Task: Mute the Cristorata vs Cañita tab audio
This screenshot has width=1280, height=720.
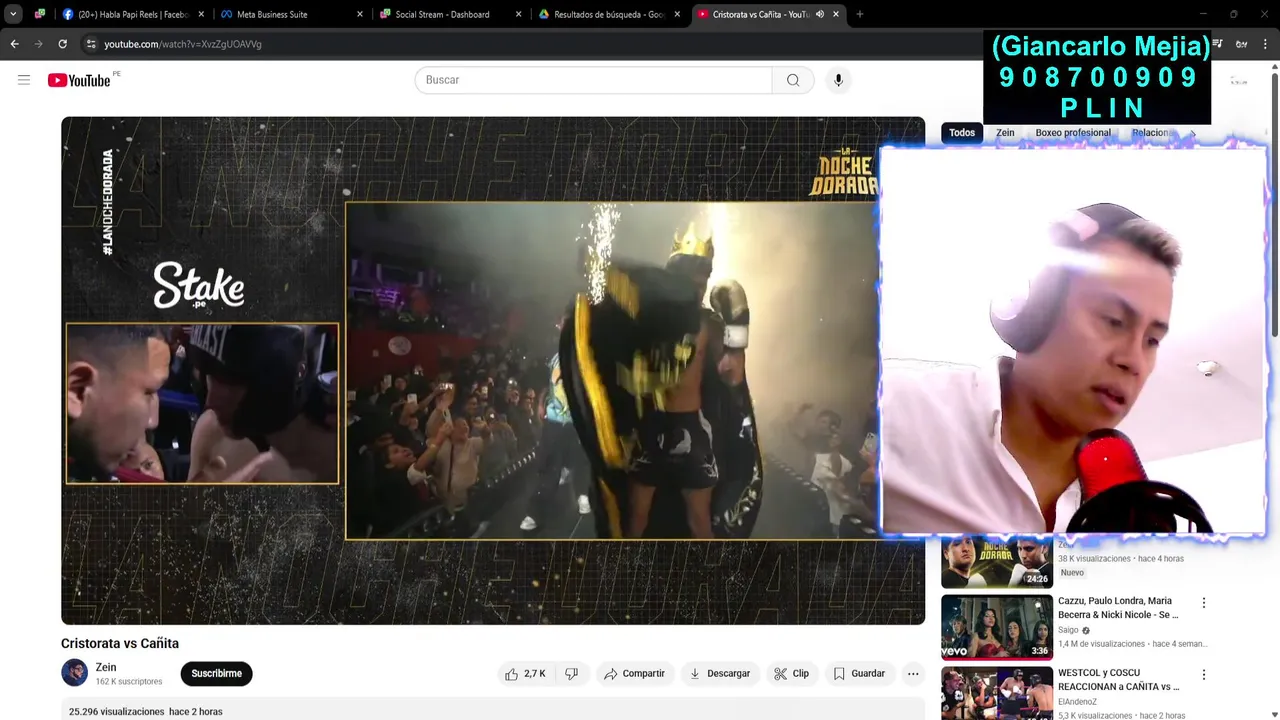Action: tap(820, 14)
